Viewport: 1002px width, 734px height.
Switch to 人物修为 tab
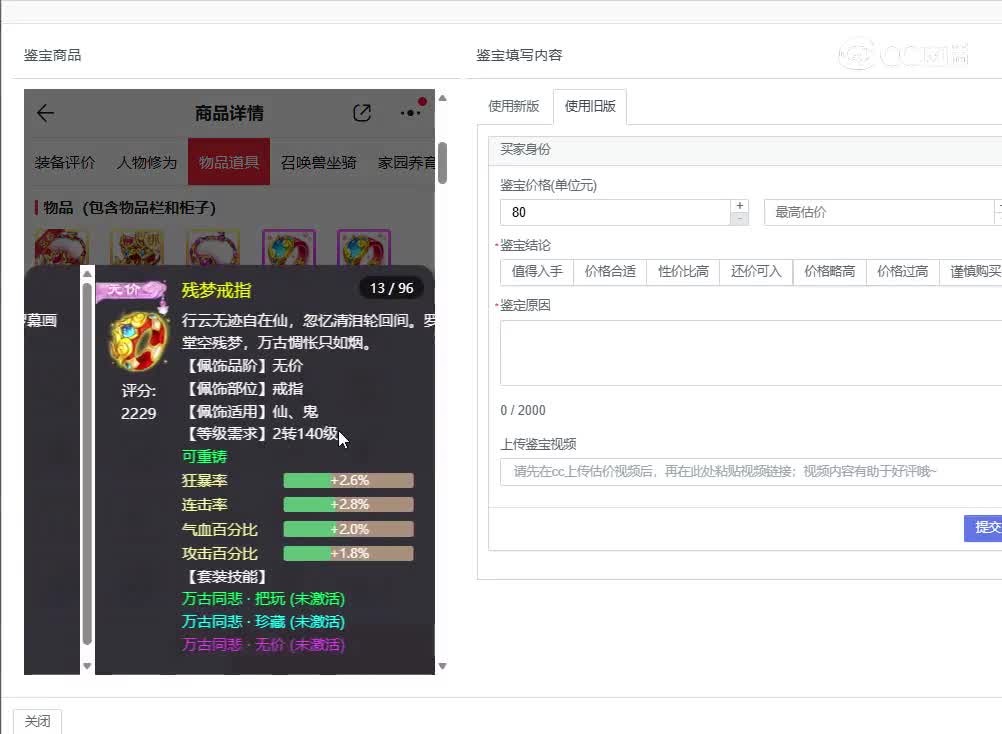(146, 162)
